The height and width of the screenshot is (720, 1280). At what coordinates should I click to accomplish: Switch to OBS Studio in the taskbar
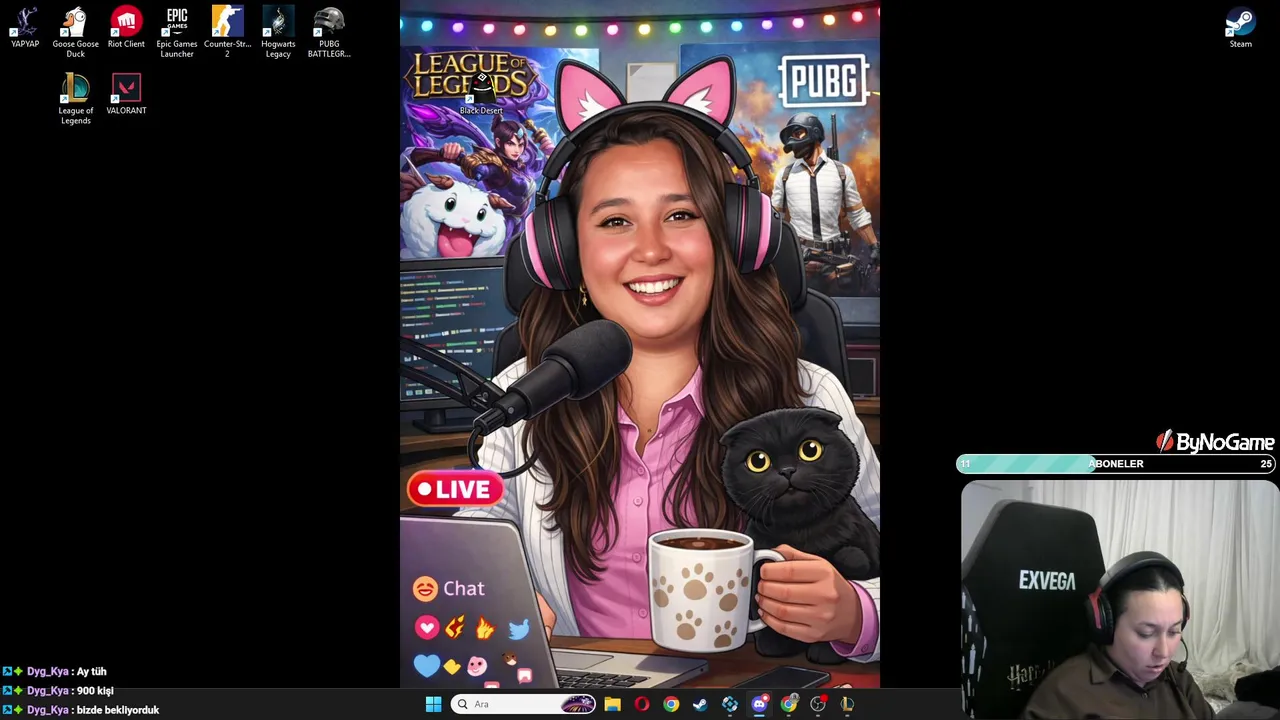(818, 704)
